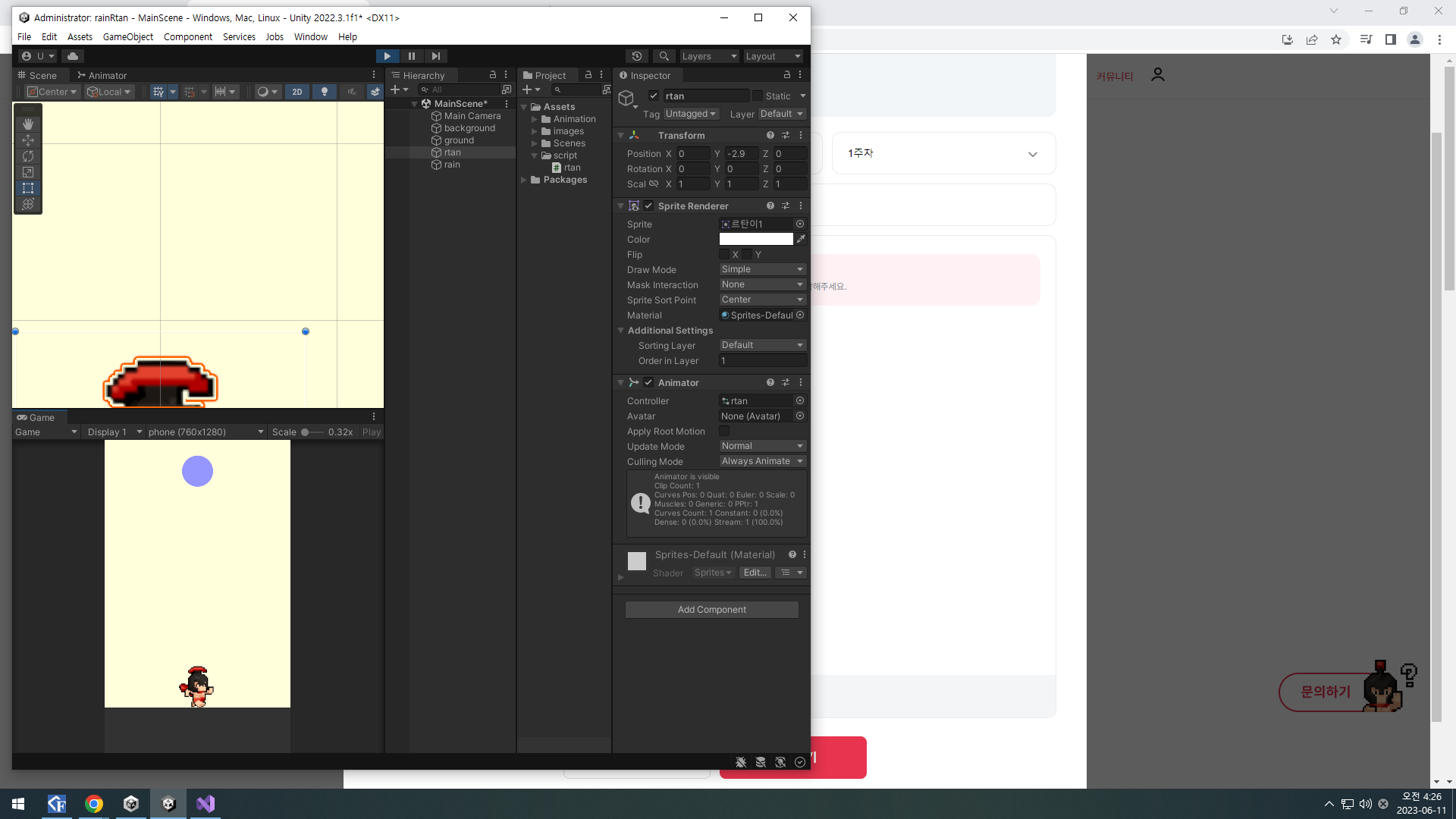Open the Windows Start menu
The height and width of the screenshot is (819, 1456).
click(19, 804)
